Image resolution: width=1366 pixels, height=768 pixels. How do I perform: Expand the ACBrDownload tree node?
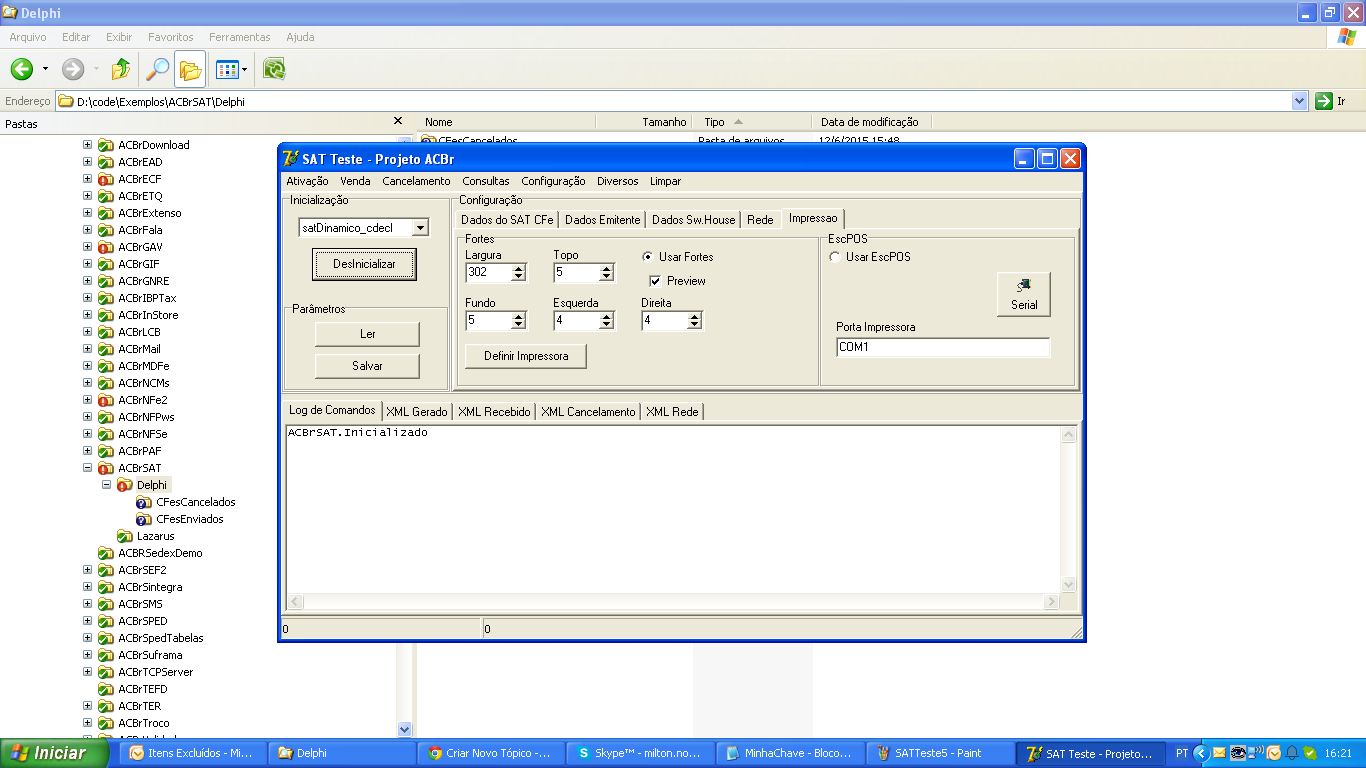click(87, 145)
